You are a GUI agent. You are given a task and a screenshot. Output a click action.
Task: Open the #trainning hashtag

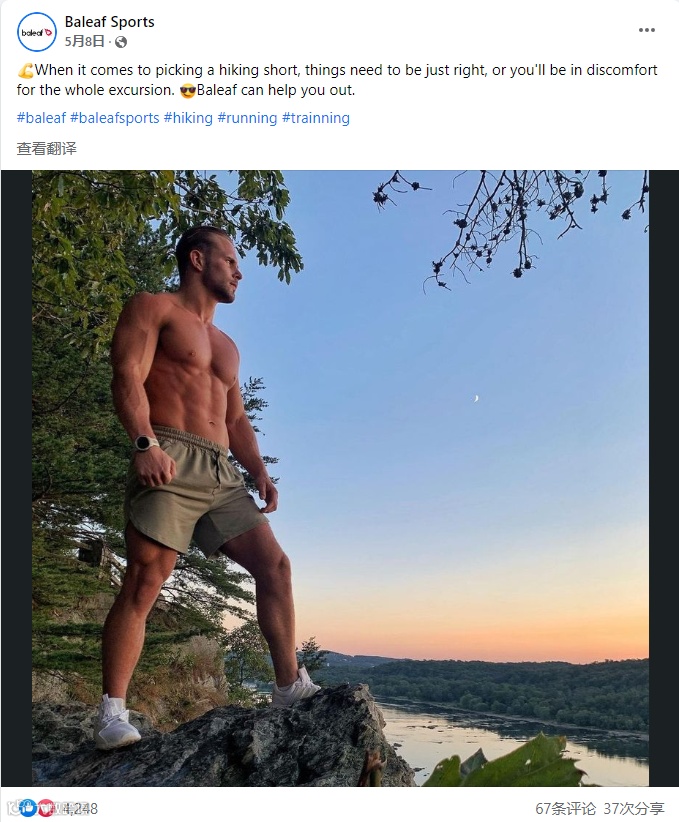click(316, 118)
